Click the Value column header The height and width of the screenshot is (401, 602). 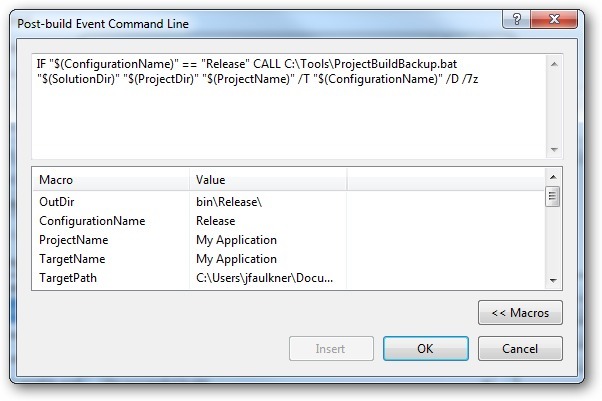pyautogui.click(x=267, y=179)
